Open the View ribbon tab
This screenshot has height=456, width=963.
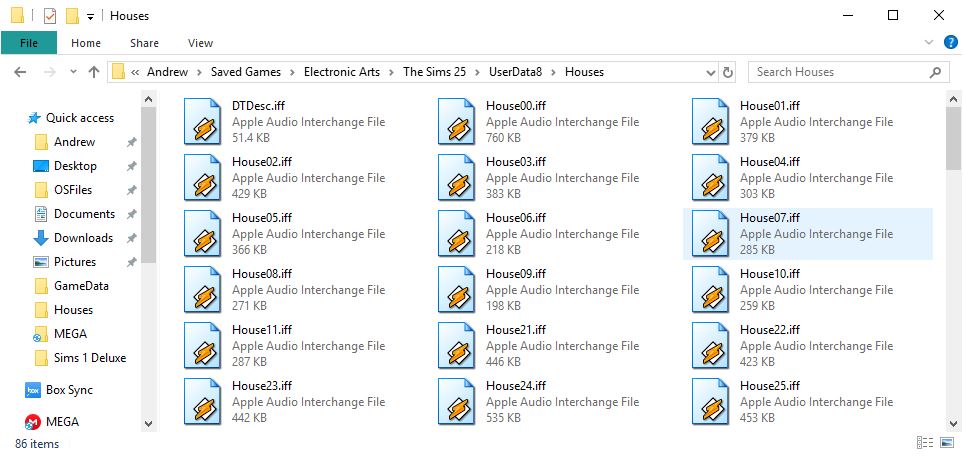coord(200,43)
